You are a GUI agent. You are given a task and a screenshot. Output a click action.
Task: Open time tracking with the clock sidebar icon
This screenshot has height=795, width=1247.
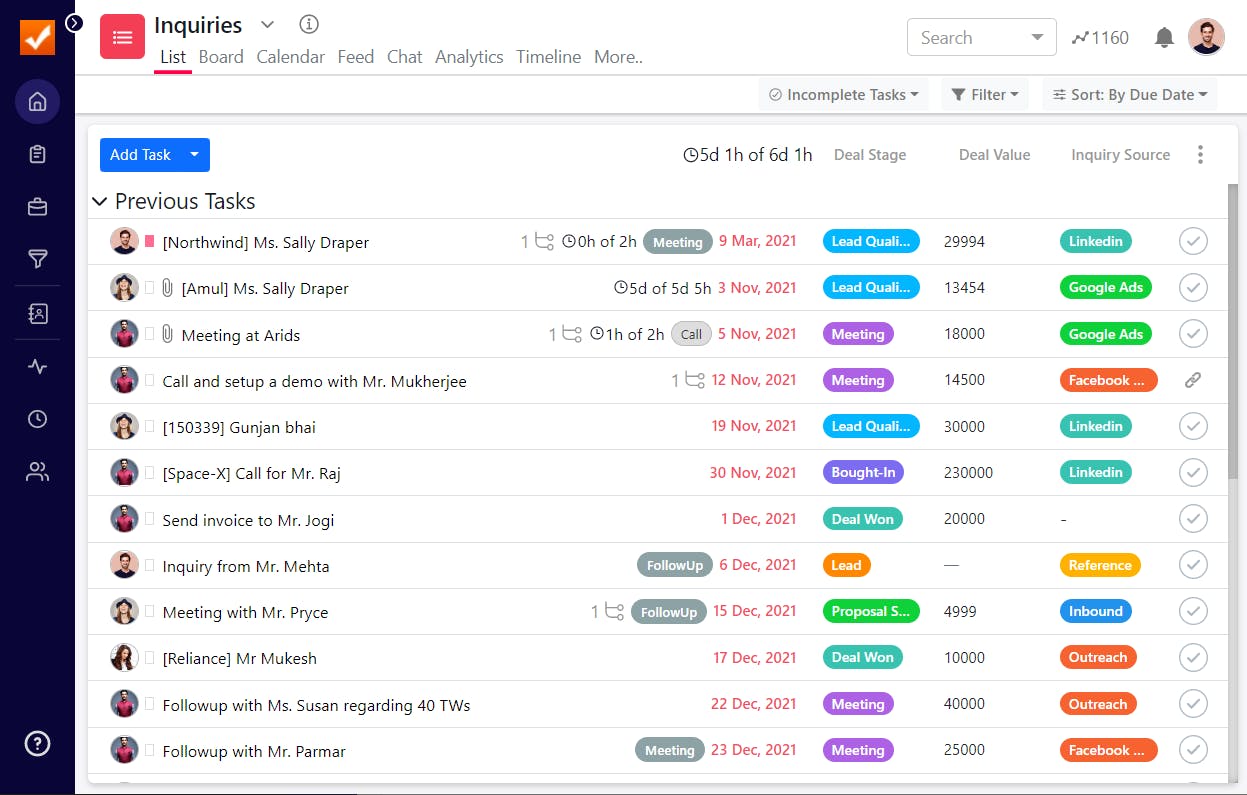click(37, 419)
